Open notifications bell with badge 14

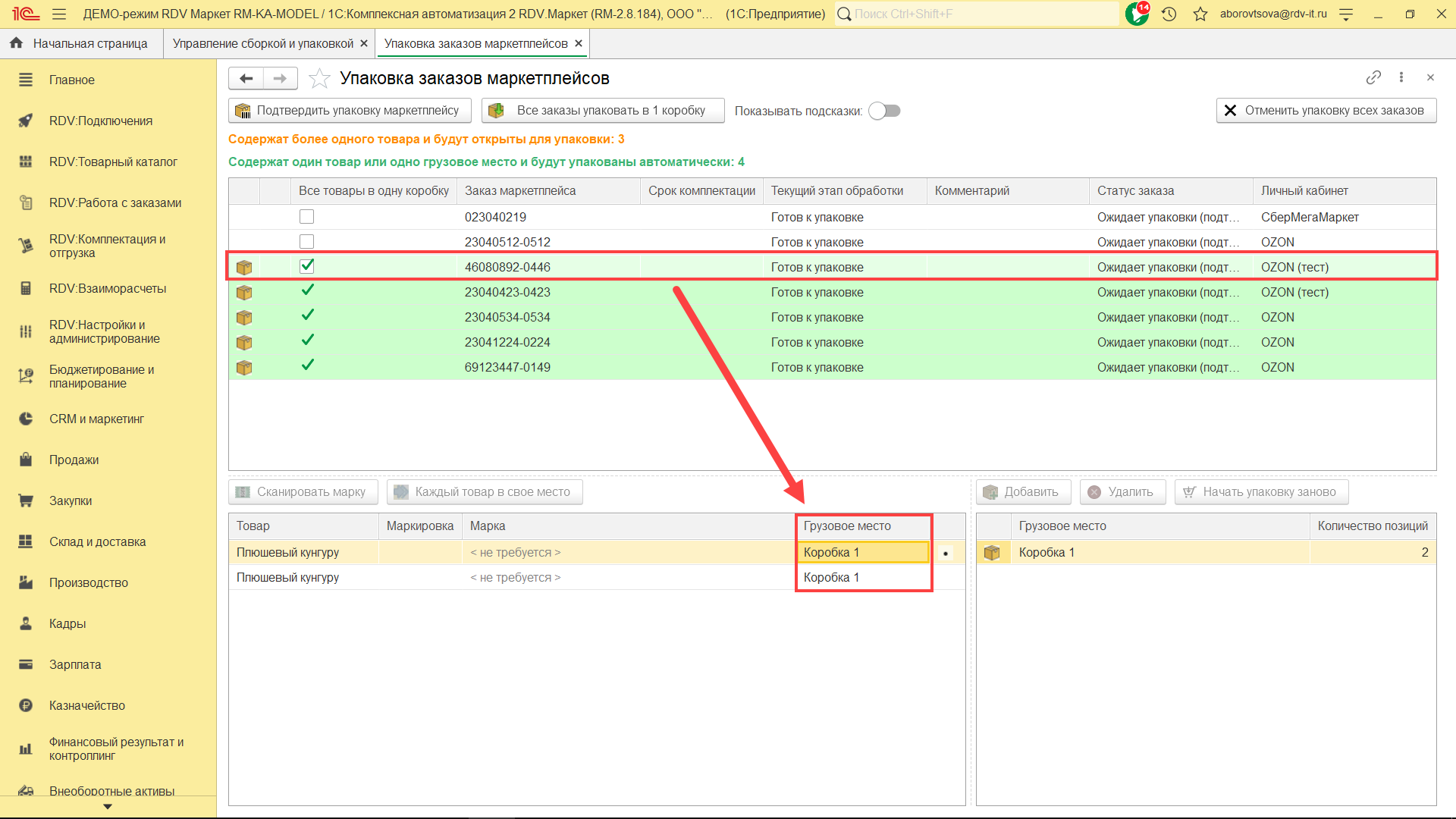tap(1136, 14)
